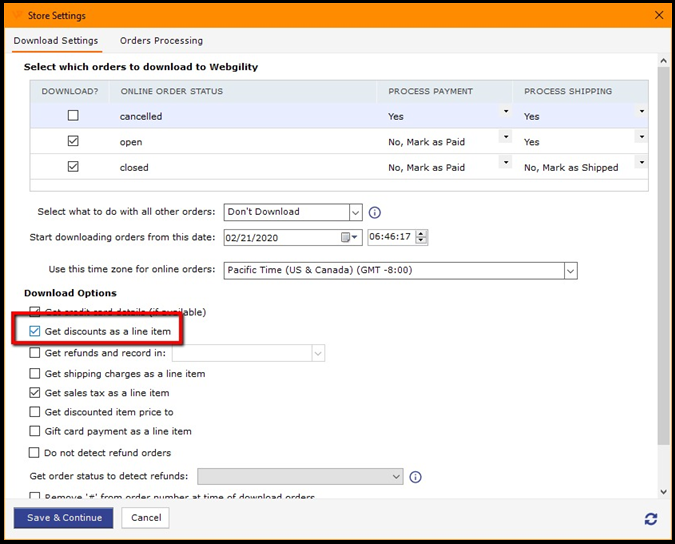Open the Pacific Time zone dropdown
Viewport: 675px width, 544px height.
pyautogui.click(x=570, y=270)
